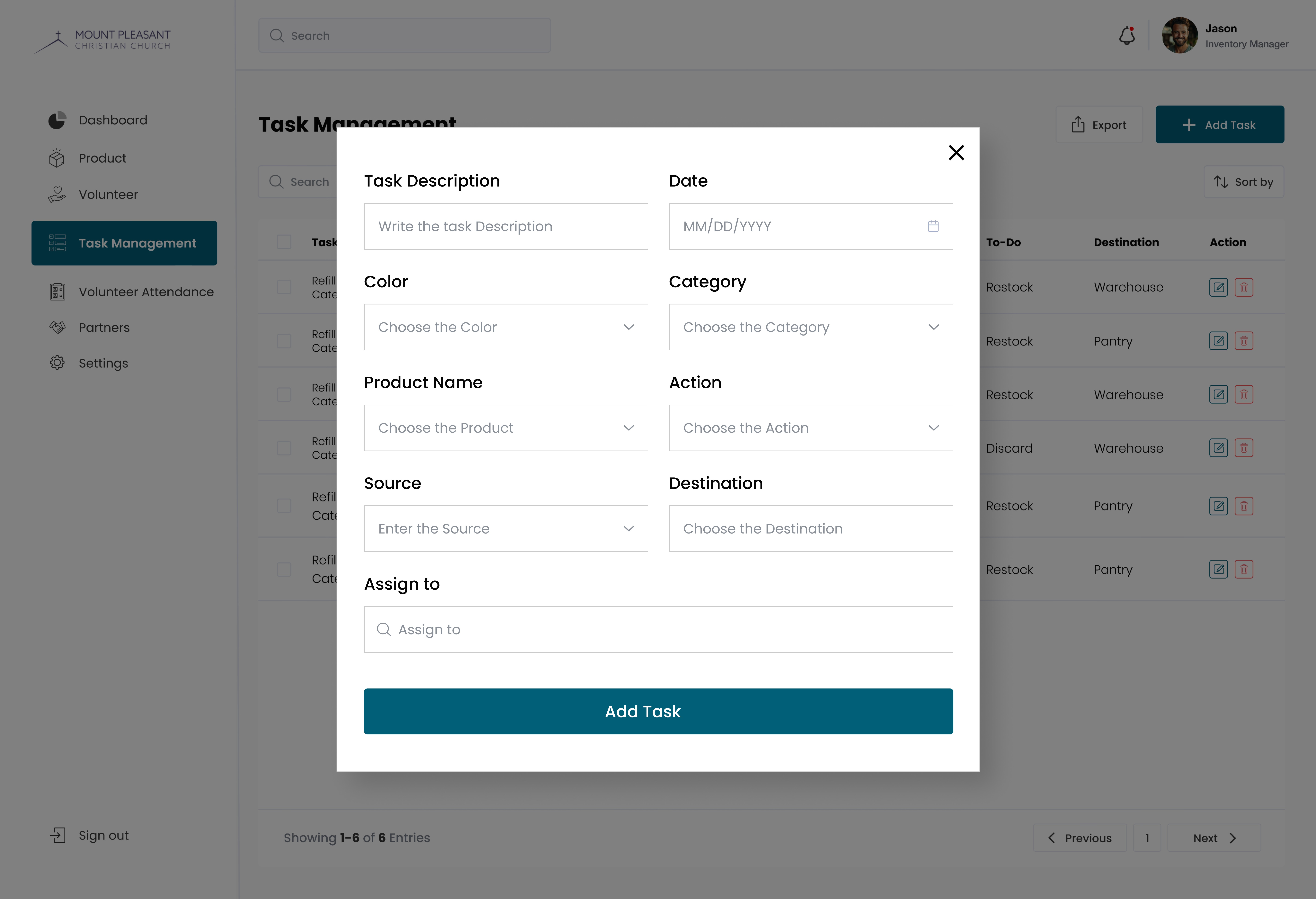Open the Choose the Product dropdown
The width and height of the screenshot is (1316, 899).
pyautogui.click(x=506, y=428)
